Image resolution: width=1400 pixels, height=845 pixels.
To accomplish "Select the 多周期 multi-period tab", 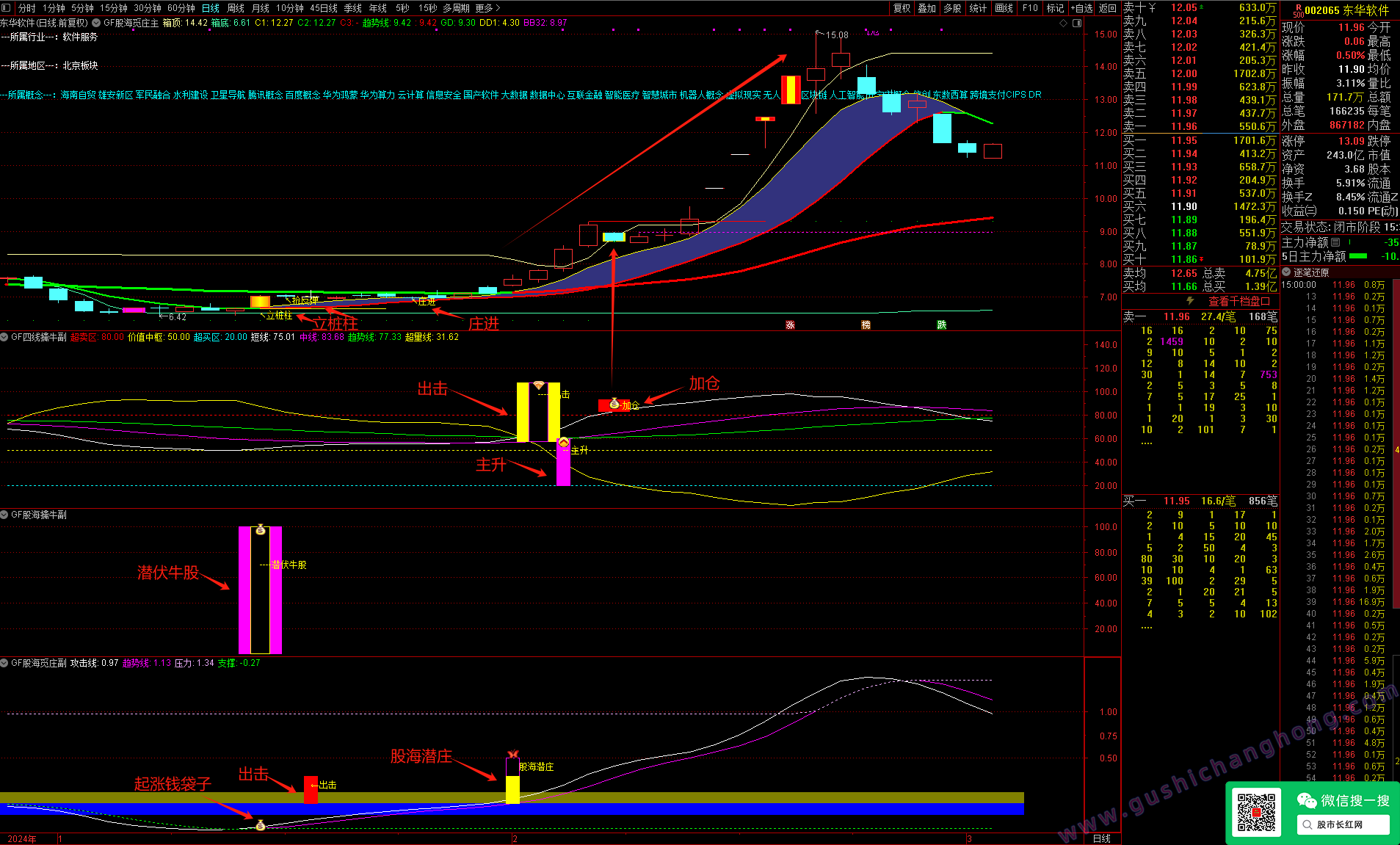I will point(456,8).
